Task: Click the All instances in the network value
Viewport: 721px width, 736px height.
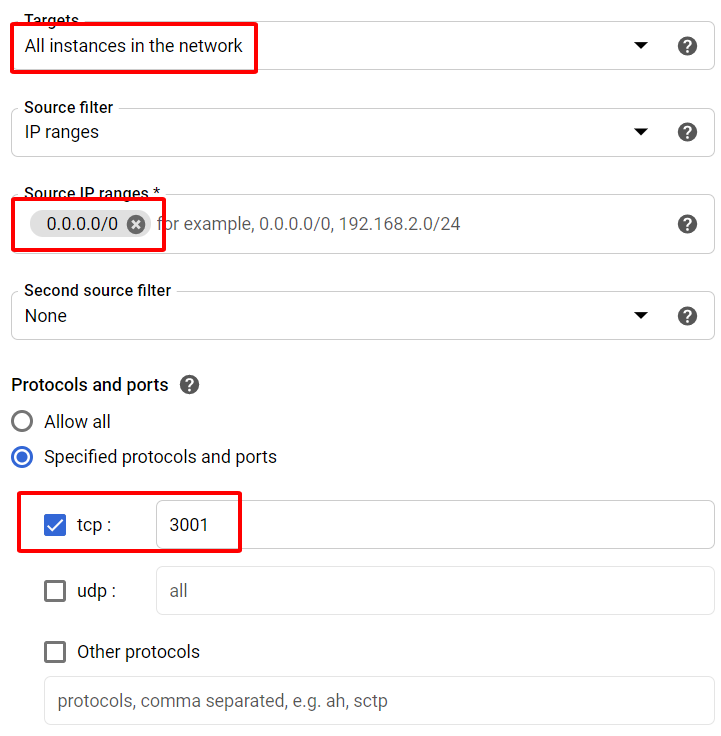Action: pyautogui.click(x=134, y=46)
